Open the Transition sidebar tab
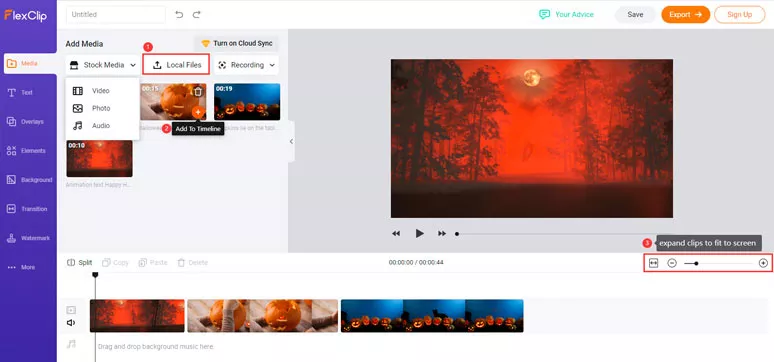The height and width of the screenshot is (362, 774). click(27, 209)
